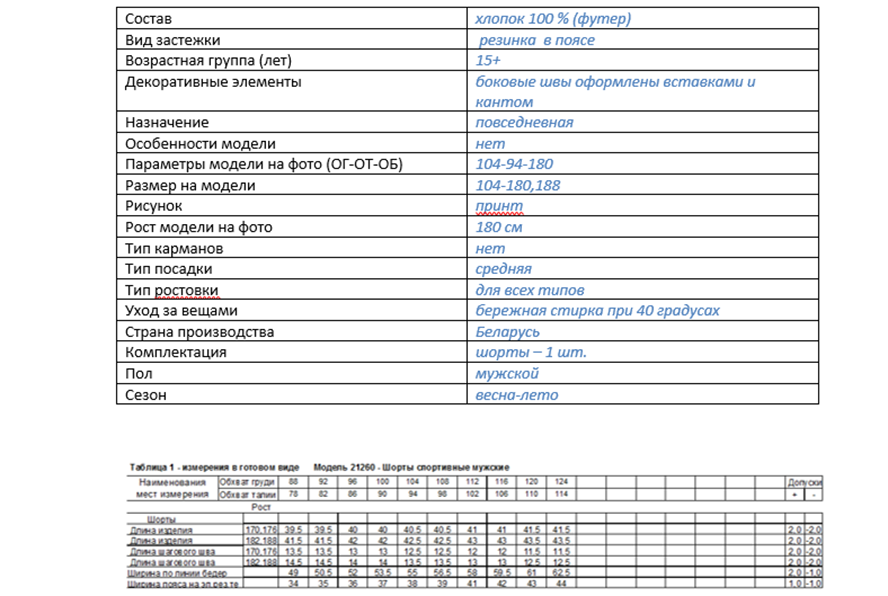Select the value 'шорты – 1 шт.'
888x596 pixels.
tap(531, 352)
